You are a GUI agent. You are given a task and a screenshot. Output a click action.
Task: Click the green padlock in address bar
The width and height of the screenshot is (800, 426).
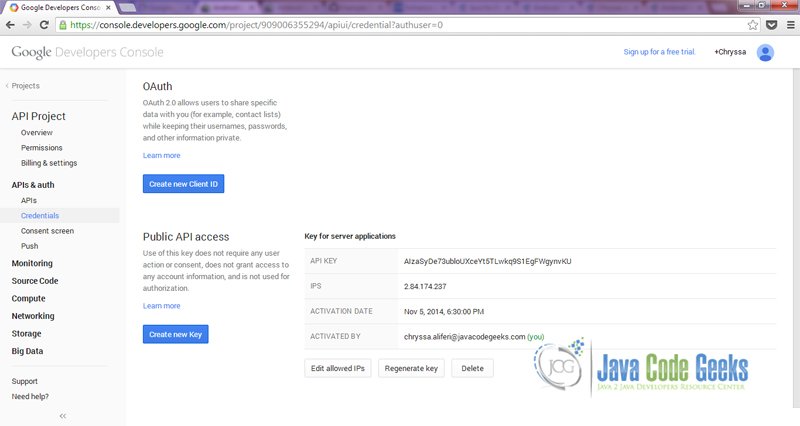[x=63, y=25]
